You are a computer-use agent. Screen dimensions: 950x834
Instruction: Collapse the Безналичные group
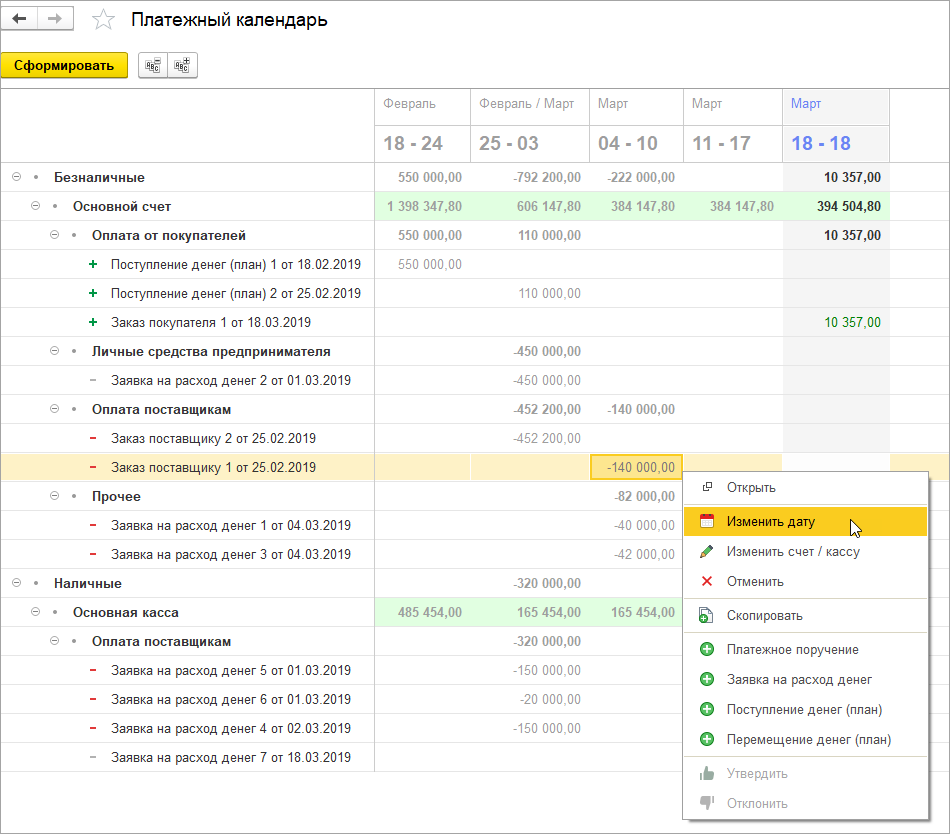[16, 177]
